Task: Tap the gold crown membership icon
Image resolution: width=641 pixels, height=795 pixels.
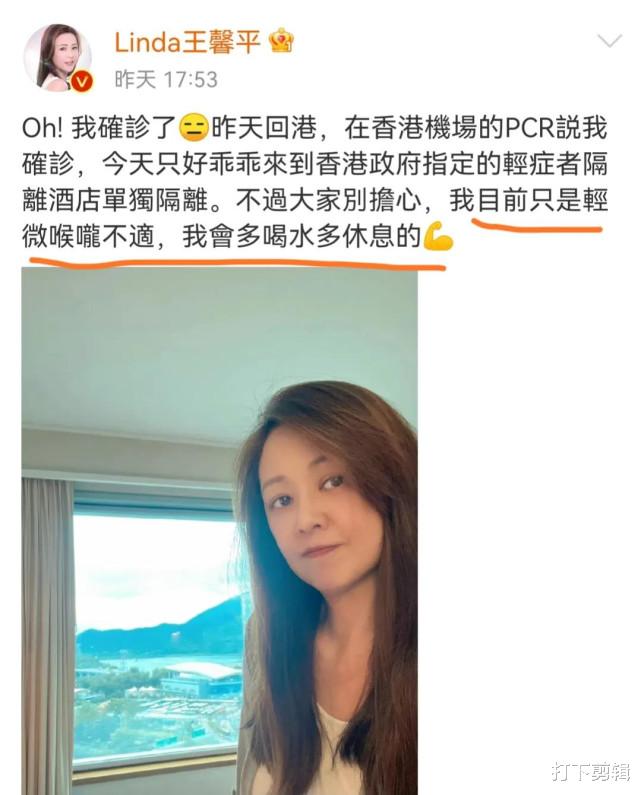Action: click(x=282, y=41)
